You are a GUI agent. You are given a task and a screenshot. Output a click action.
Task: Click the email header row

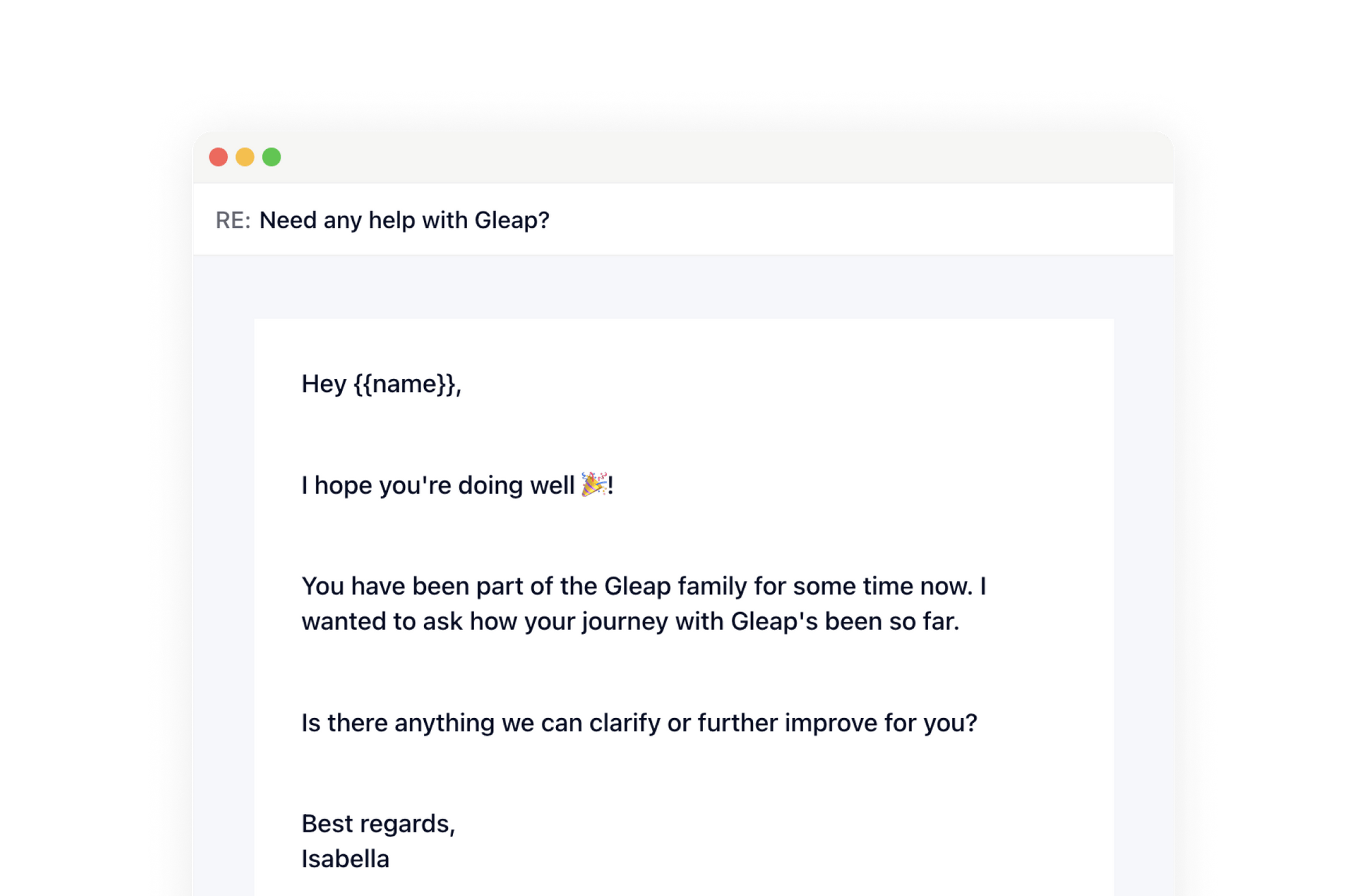pyautogui.click(x=616, y=220)
